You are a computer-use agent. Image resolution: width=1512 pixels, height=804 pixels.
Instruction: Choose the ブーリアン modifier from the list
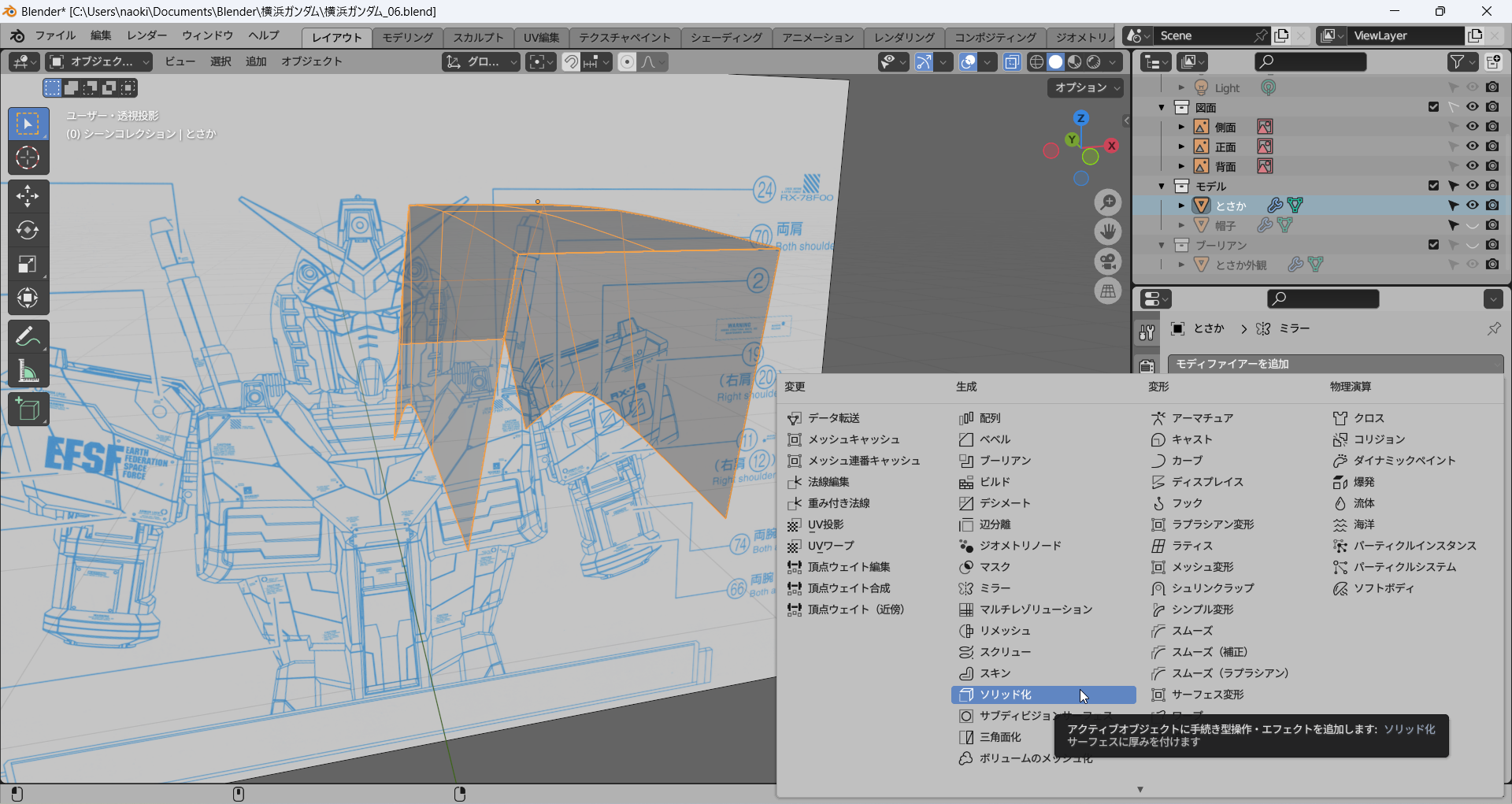coord(1005,461)
